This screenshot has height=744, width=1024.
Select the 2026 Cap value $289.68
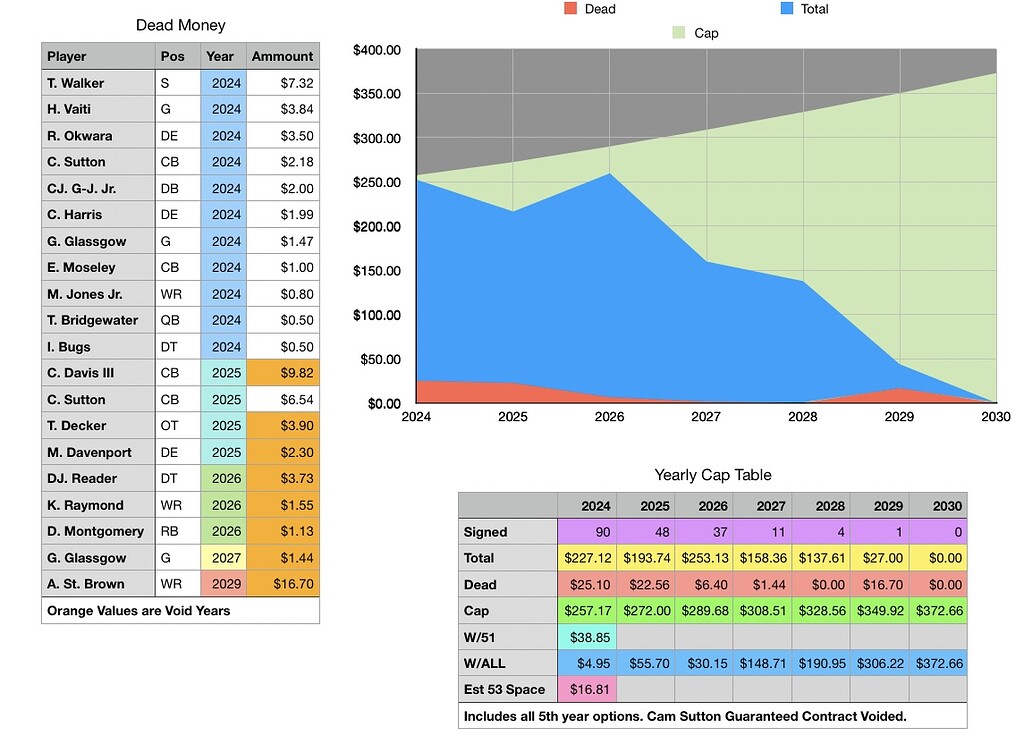click(x=703, y=610)
